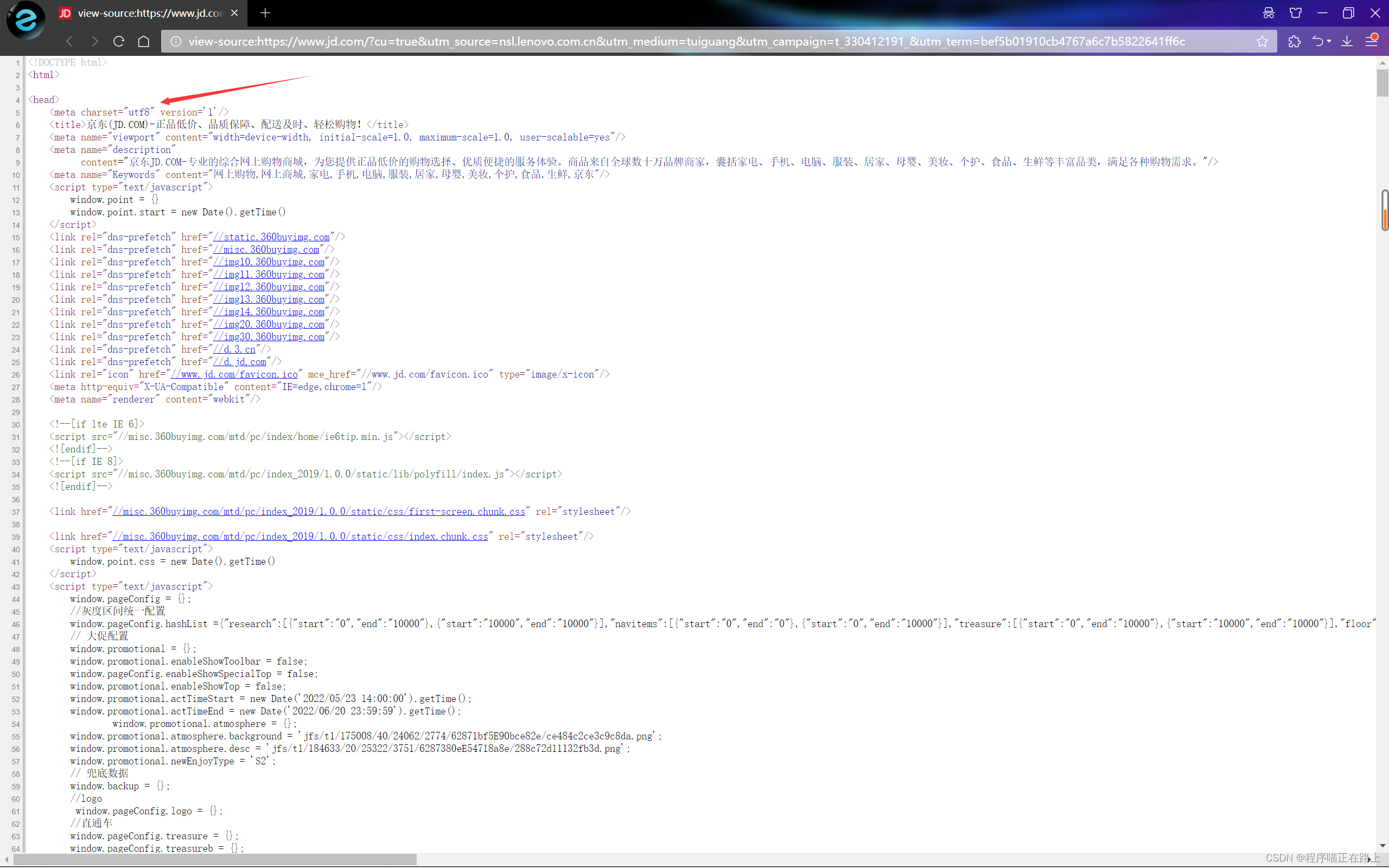Click the "//灰度区间统一配置" comment line
1389x868 pixels.
coord(118,612)
